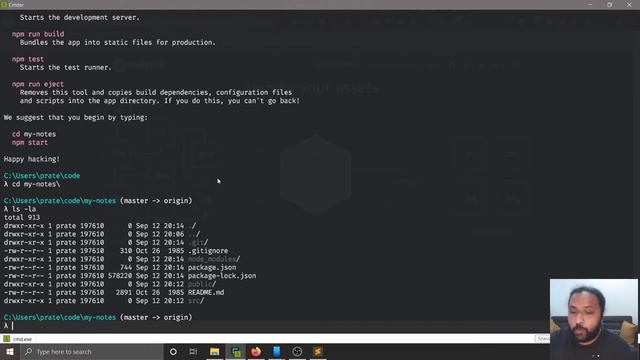Open File Explorer from the taskbar

tap(215, 351)
